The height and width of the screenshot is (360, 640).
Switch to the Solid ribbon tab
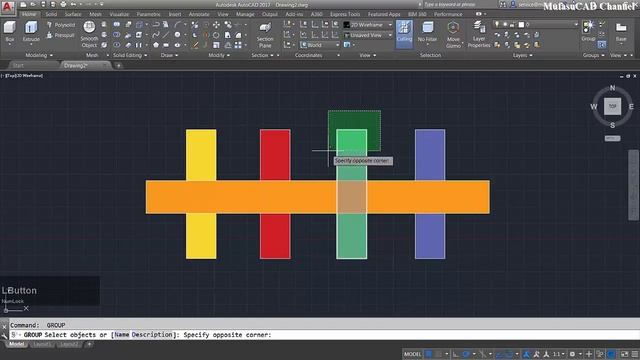(x=51, y=14)
